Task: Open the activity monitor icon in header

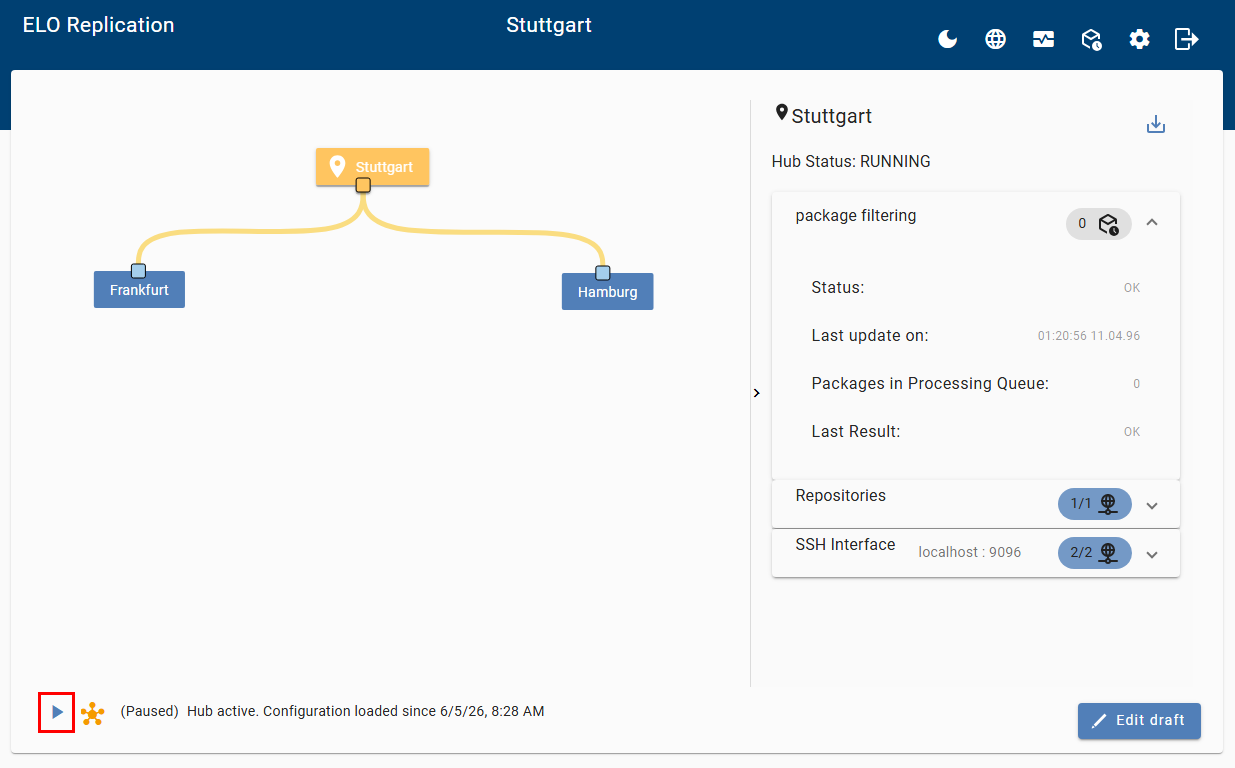Action: click(1043, 39)
